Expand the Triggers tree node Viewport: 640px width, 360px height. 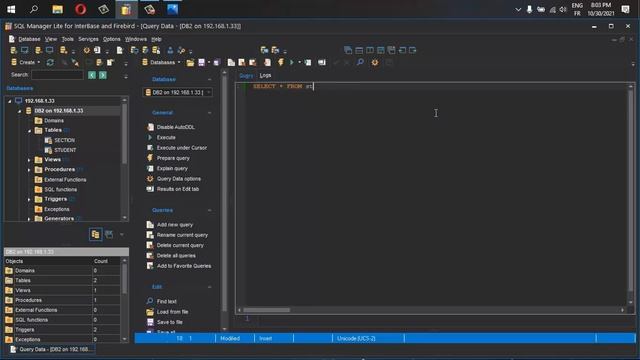coord(29,200)
